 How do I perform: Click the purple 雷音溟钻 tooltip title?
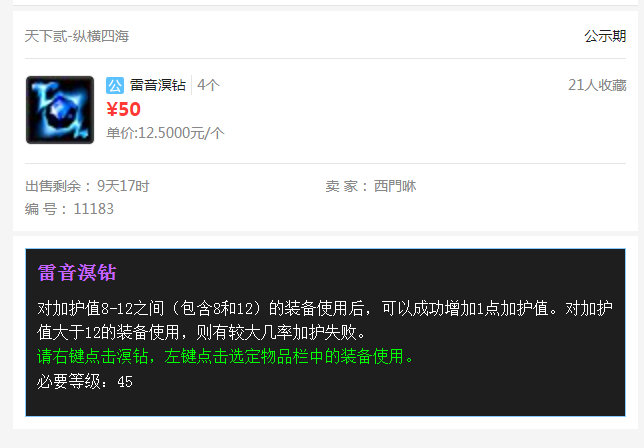click(x=77, y=272)
